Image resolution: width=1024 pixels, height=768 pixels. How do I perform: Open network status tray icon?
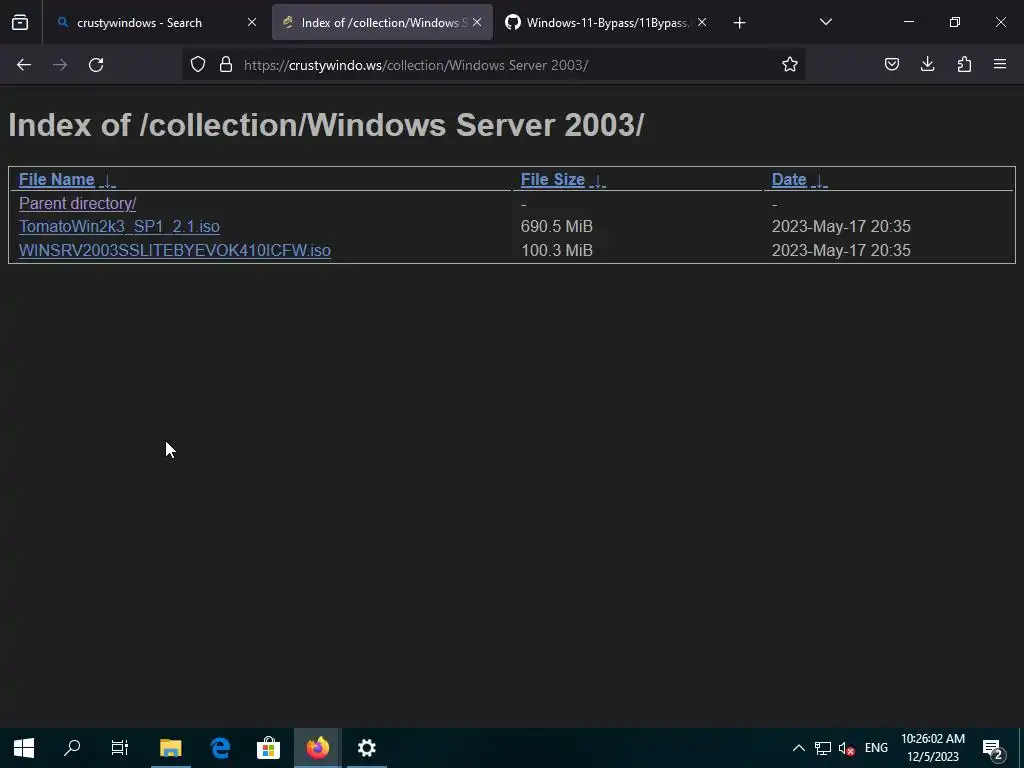click(x=823, y=748)
